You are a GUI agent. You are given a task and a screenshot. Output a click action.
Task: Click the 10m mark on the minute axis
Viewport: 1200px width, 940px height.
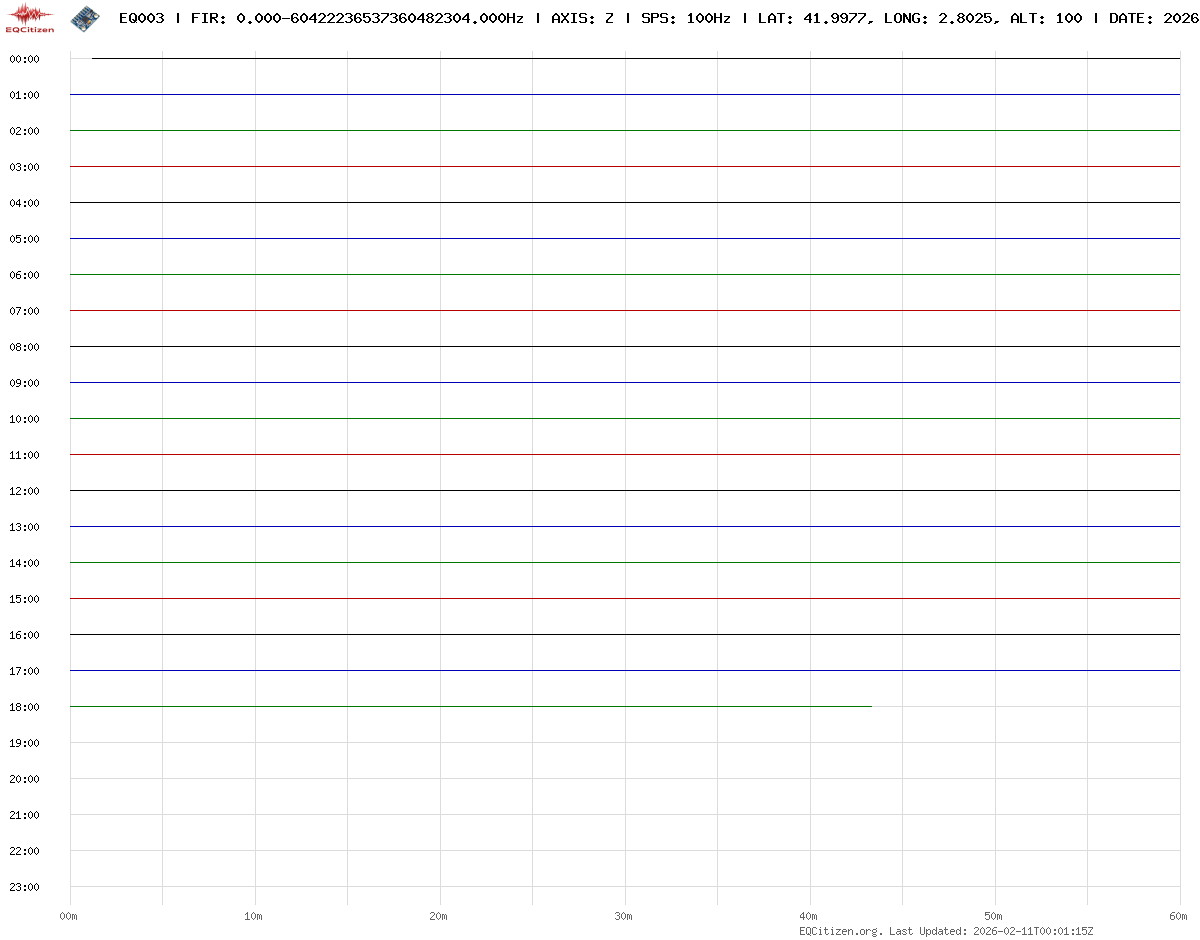(x=254, y=916)
